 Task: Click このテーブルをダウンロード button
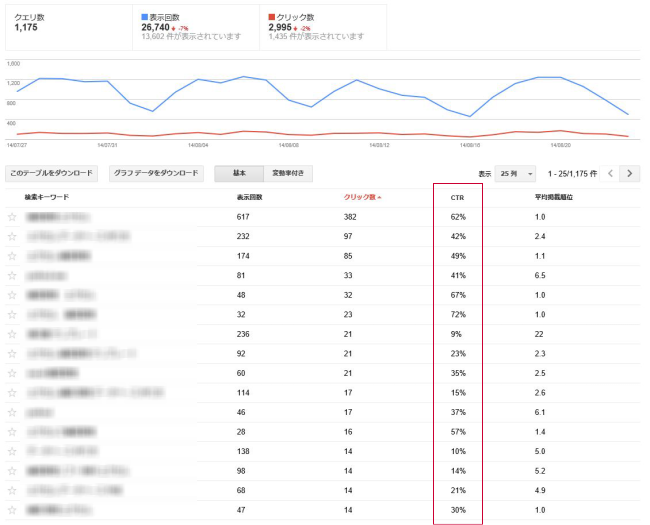51,173
